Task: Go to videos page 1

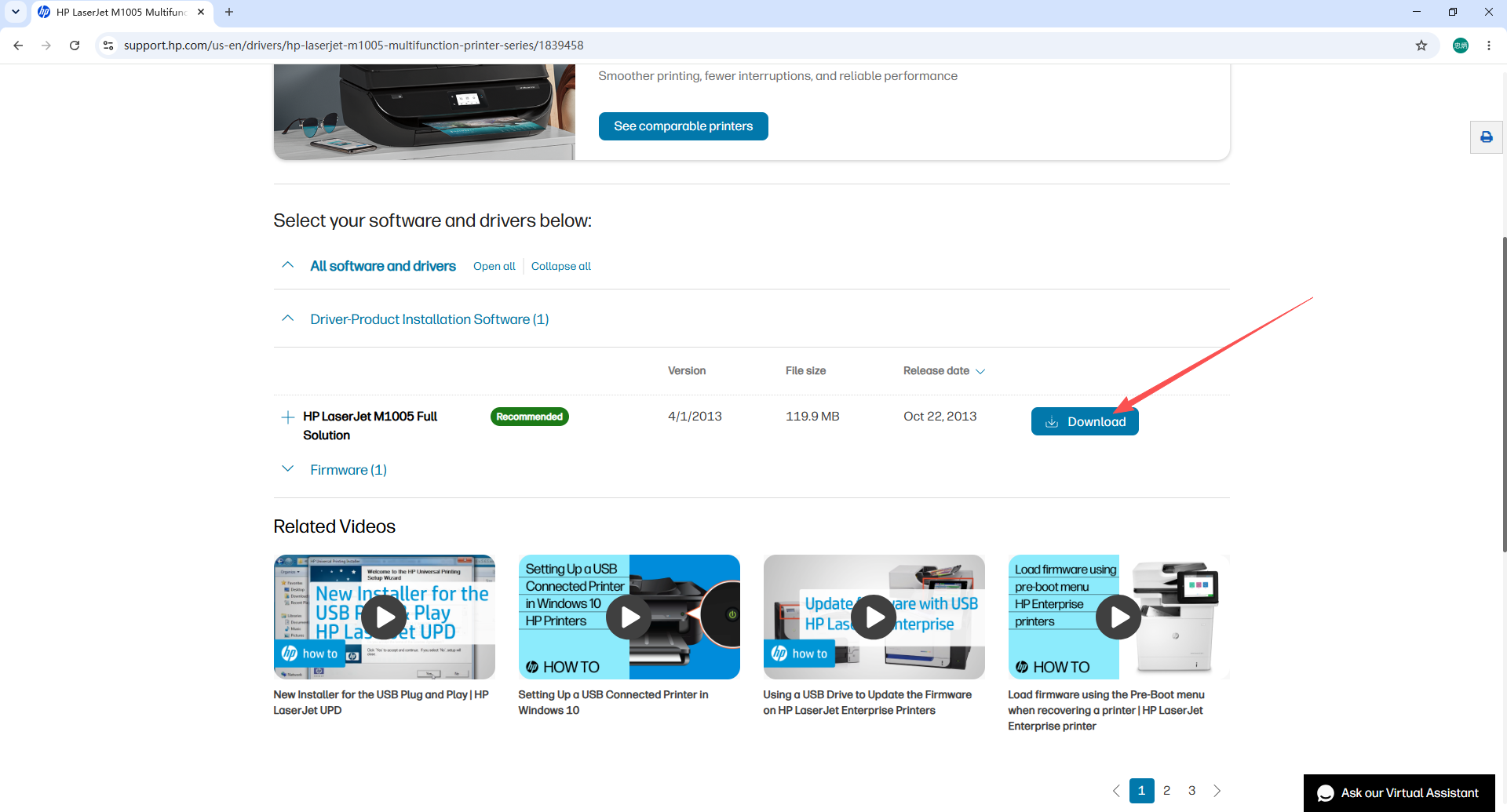Action: coord(1142,791)
